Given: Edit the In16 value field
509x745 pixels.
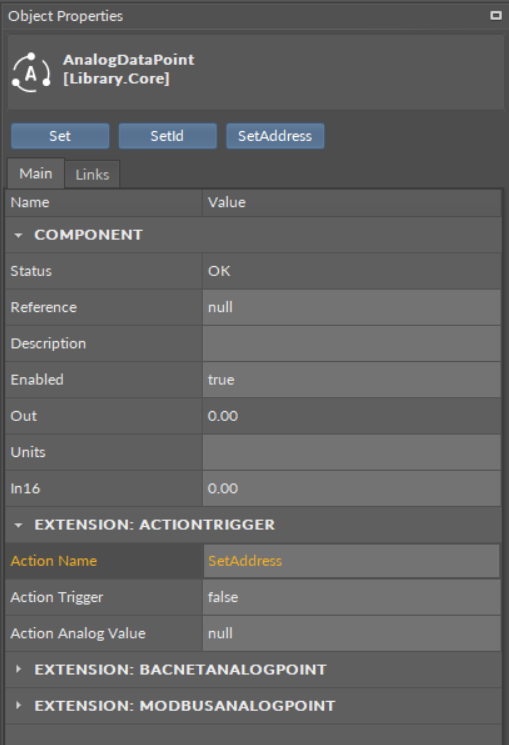Looking at the screenshot, I should pos(352,488).
